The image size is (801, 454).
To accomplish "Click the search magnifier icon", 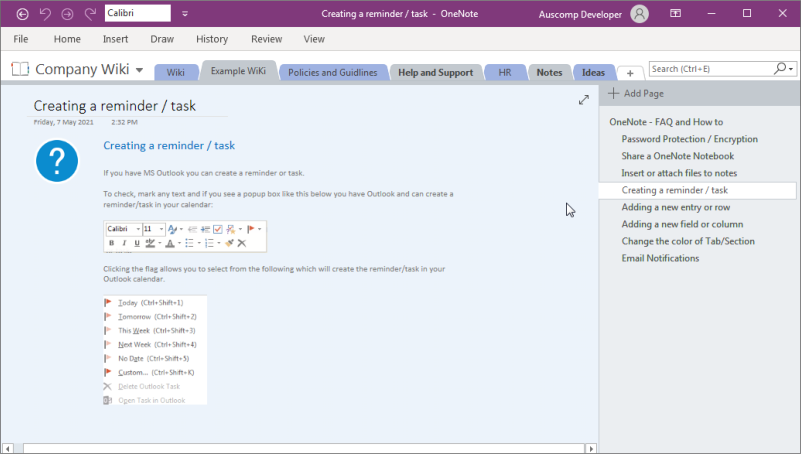I will 780,68.
